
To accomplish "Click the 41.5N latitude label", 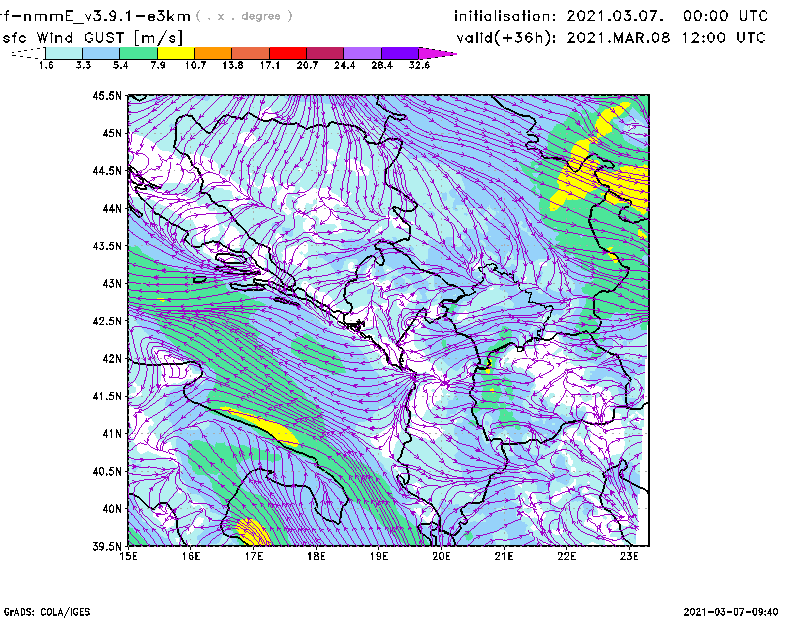I will click(x=108, y=396).
